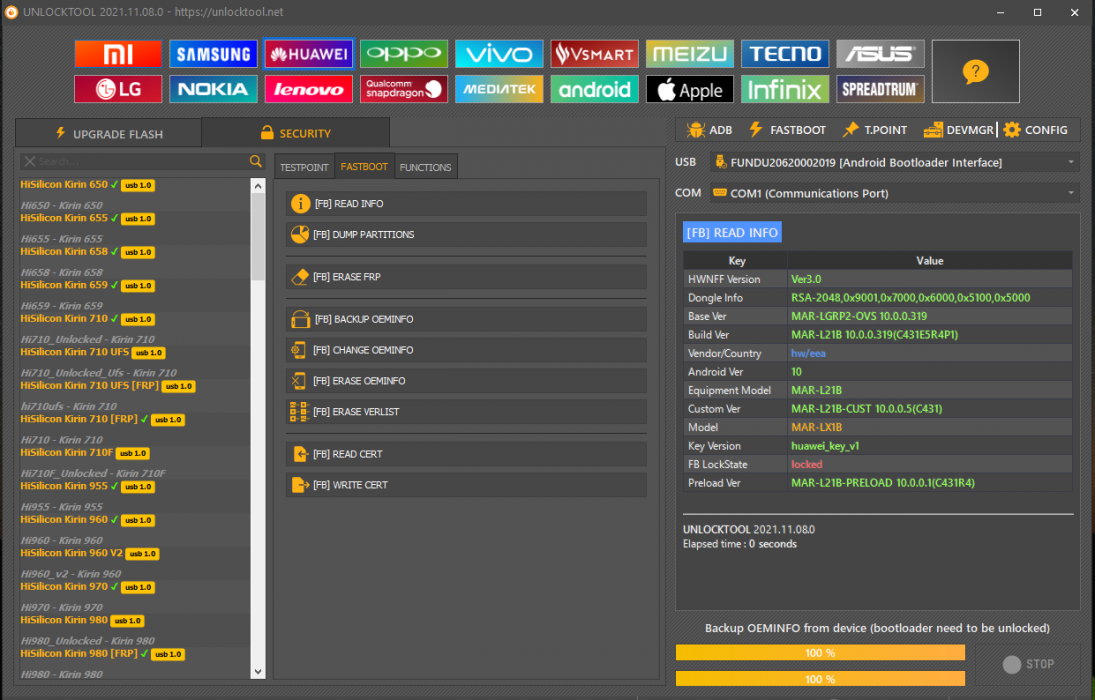Screen dimensions: 1095x700
Task: Select the Apple brand logo
Action: (690, 89)
